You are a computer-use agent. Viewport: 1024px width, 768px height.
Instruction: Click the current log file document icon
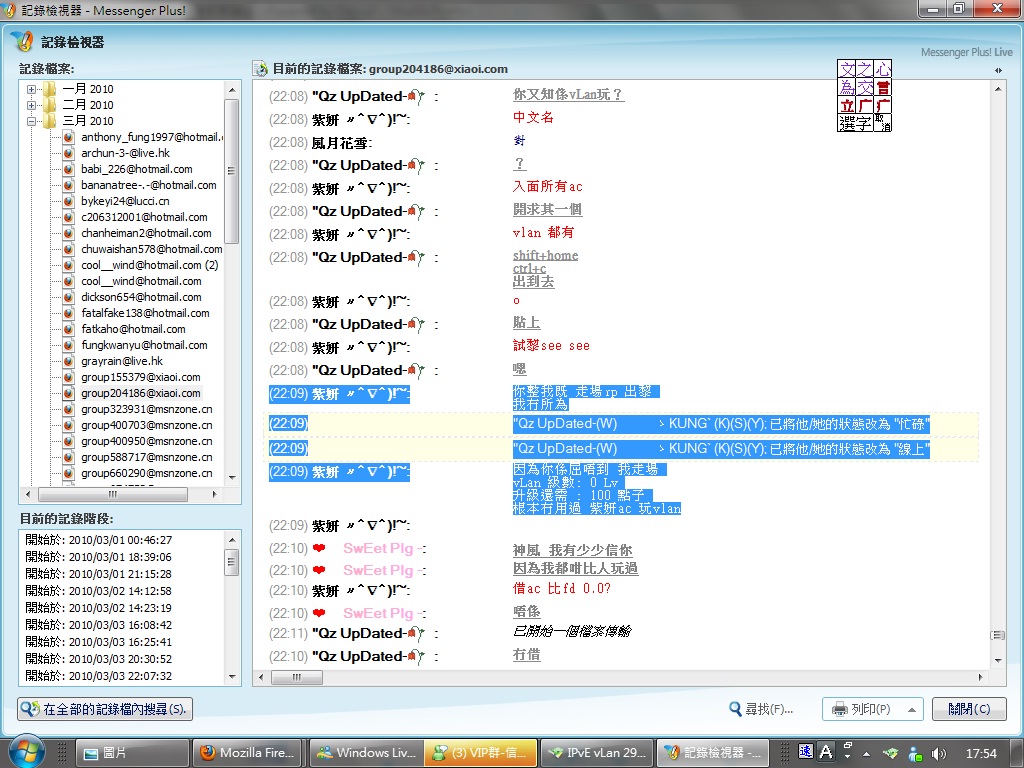point(260,69)
